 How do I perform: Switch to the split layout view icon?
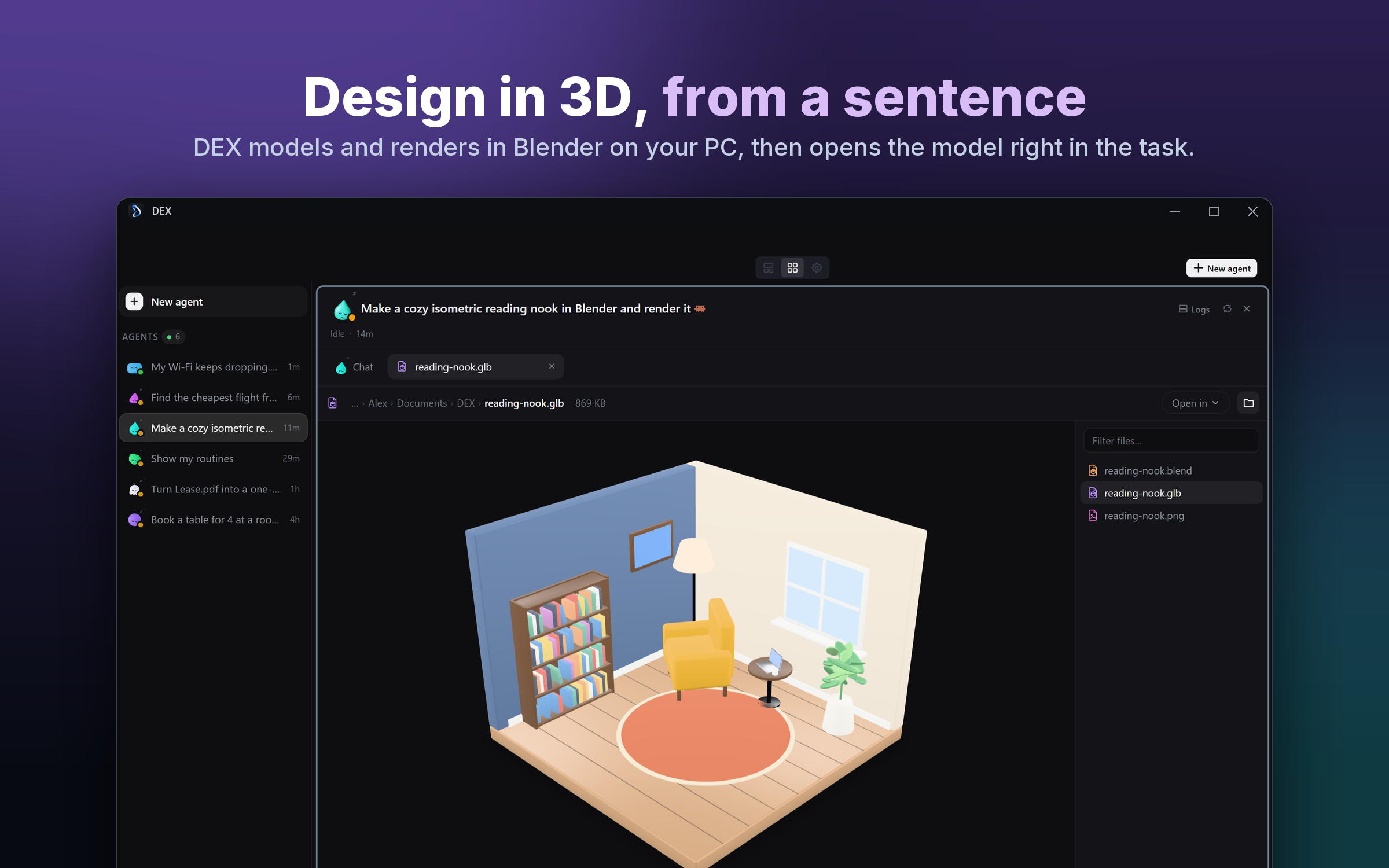tap(768, 268)
